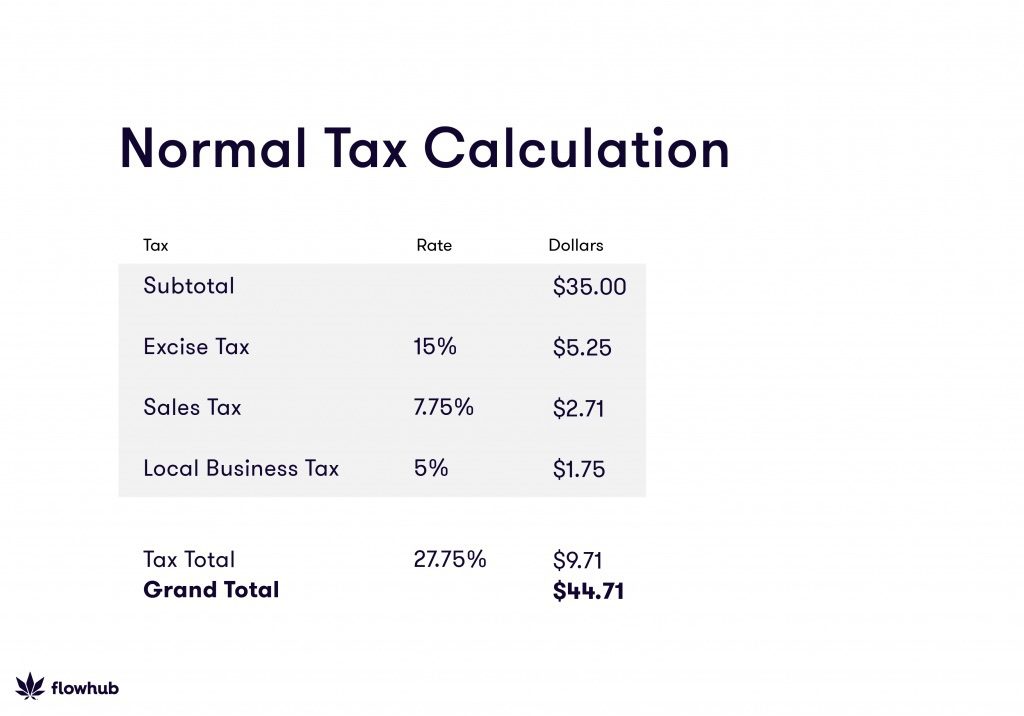The width and height of the screenshot is (1024, 716).
Task: Select the Rate column header
Action: (434, 245)
